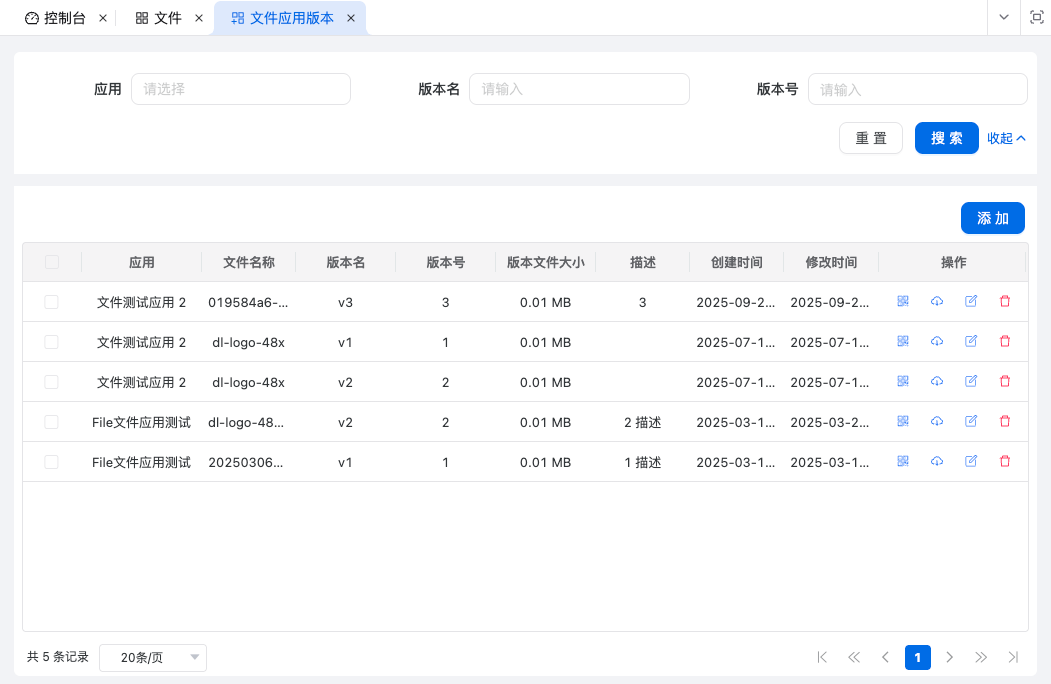Viewport: 1051px width, 684px height.
Task: Delete the dl-logo-48x v2 version
Action: pyautogui.click(x=1005, y=381)
